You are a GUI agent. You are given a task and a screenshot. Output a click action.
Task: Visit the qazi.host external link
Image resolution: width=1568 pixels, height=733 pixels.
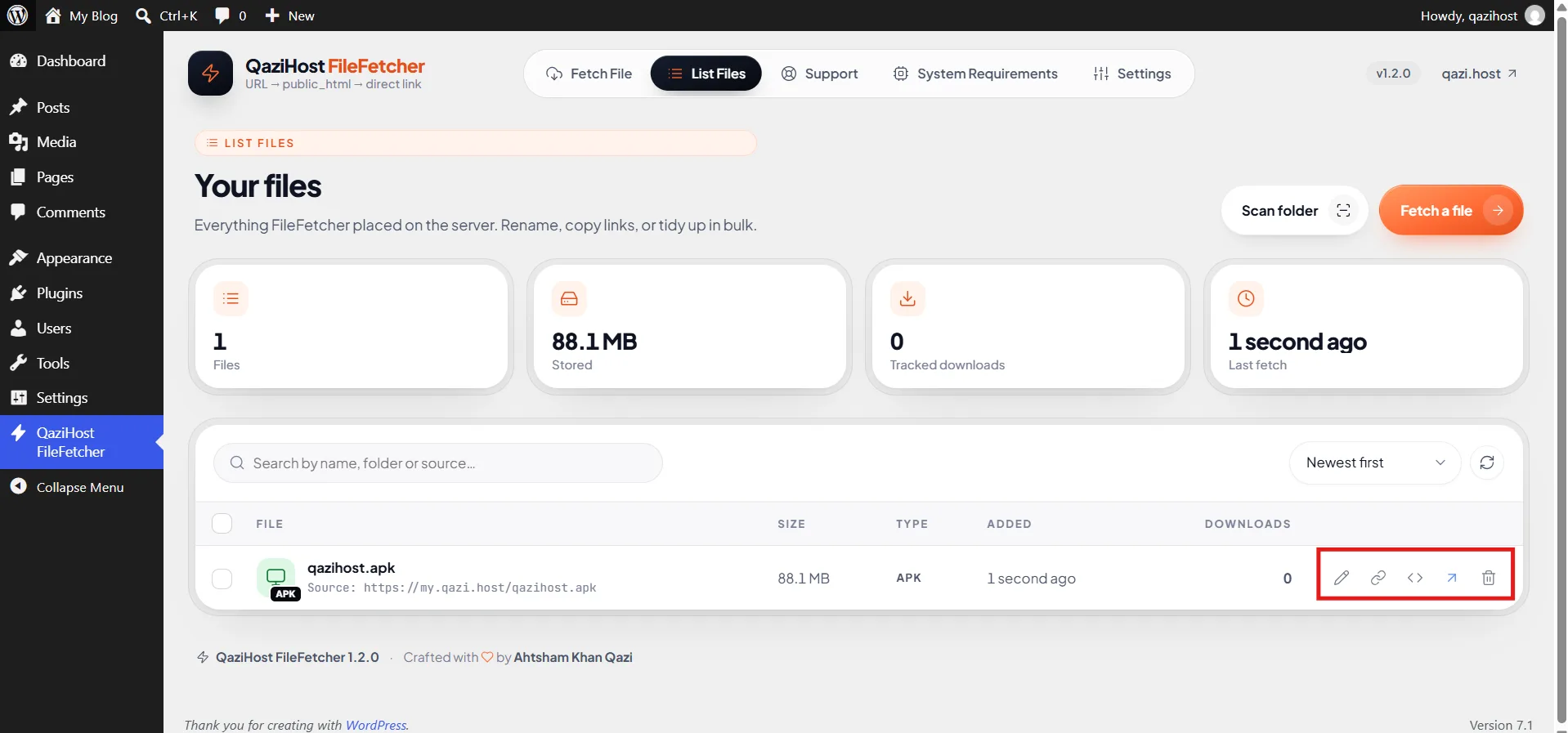click(1479, 74)
